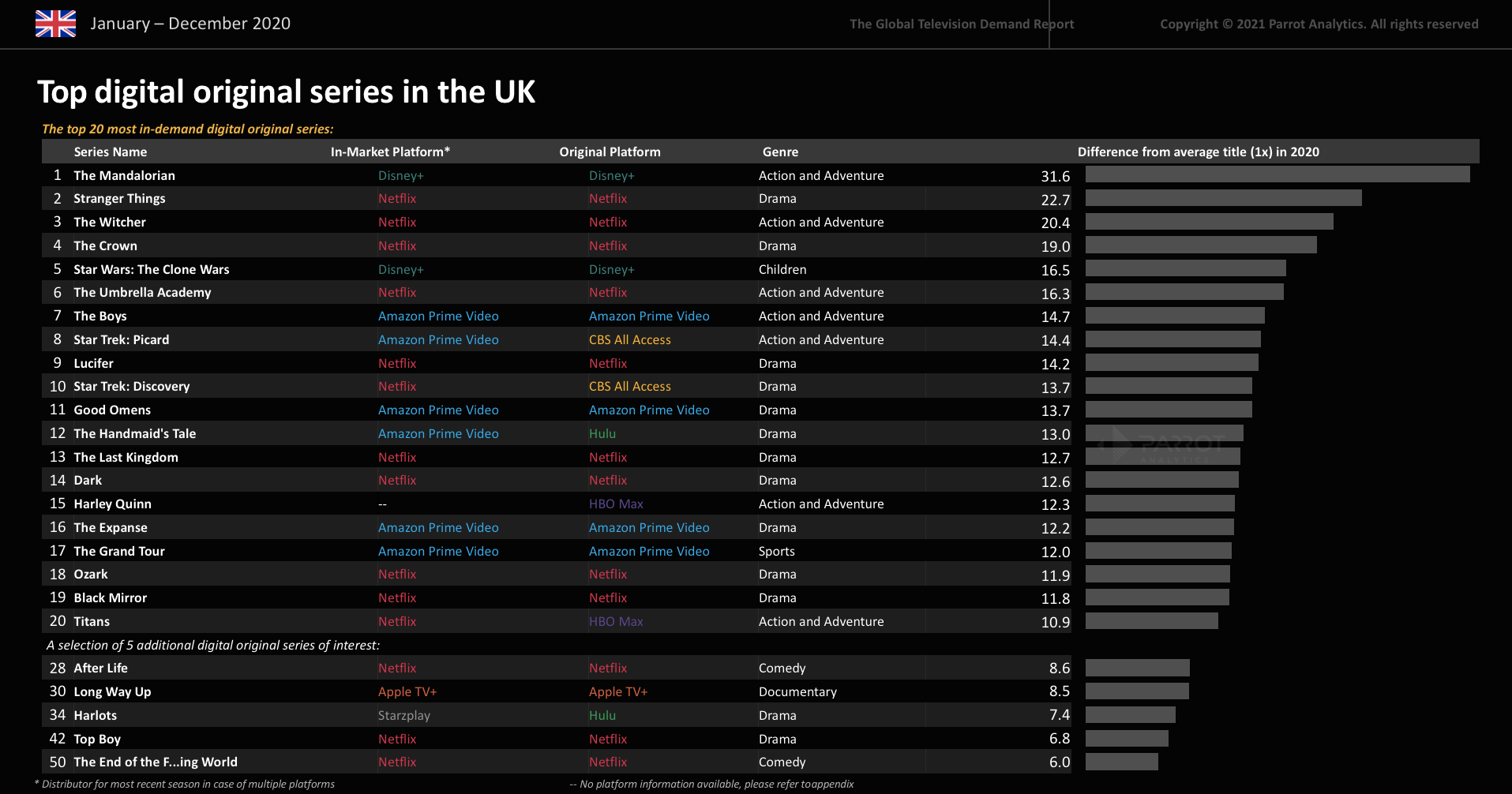Select 'Dark' series name
Image resolution: width=1512 pixels, height=794 pixels.
pyautogui.click(x=88, y=481)
